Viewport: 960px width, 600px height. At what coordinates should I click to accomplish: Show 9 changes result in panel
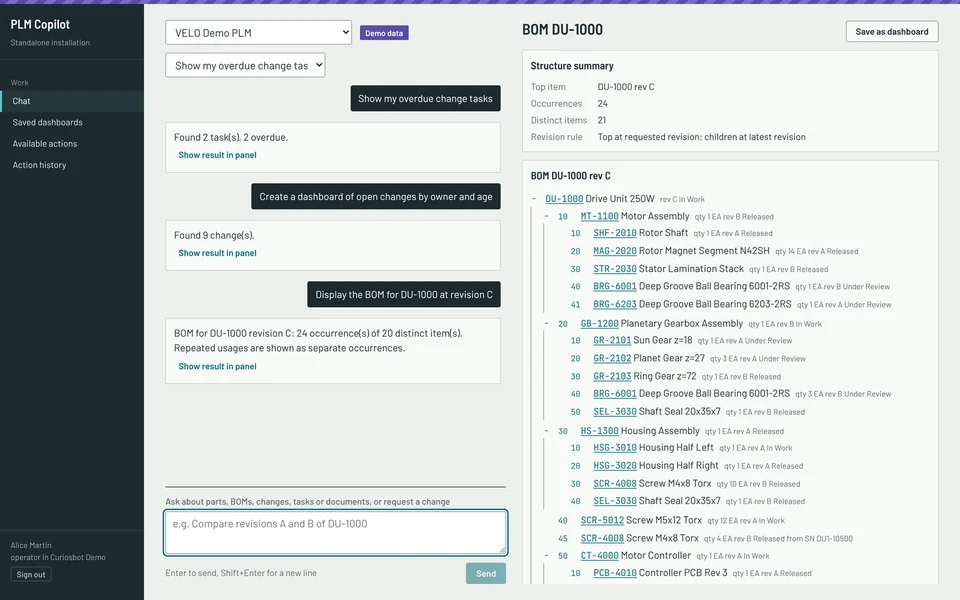217,253
